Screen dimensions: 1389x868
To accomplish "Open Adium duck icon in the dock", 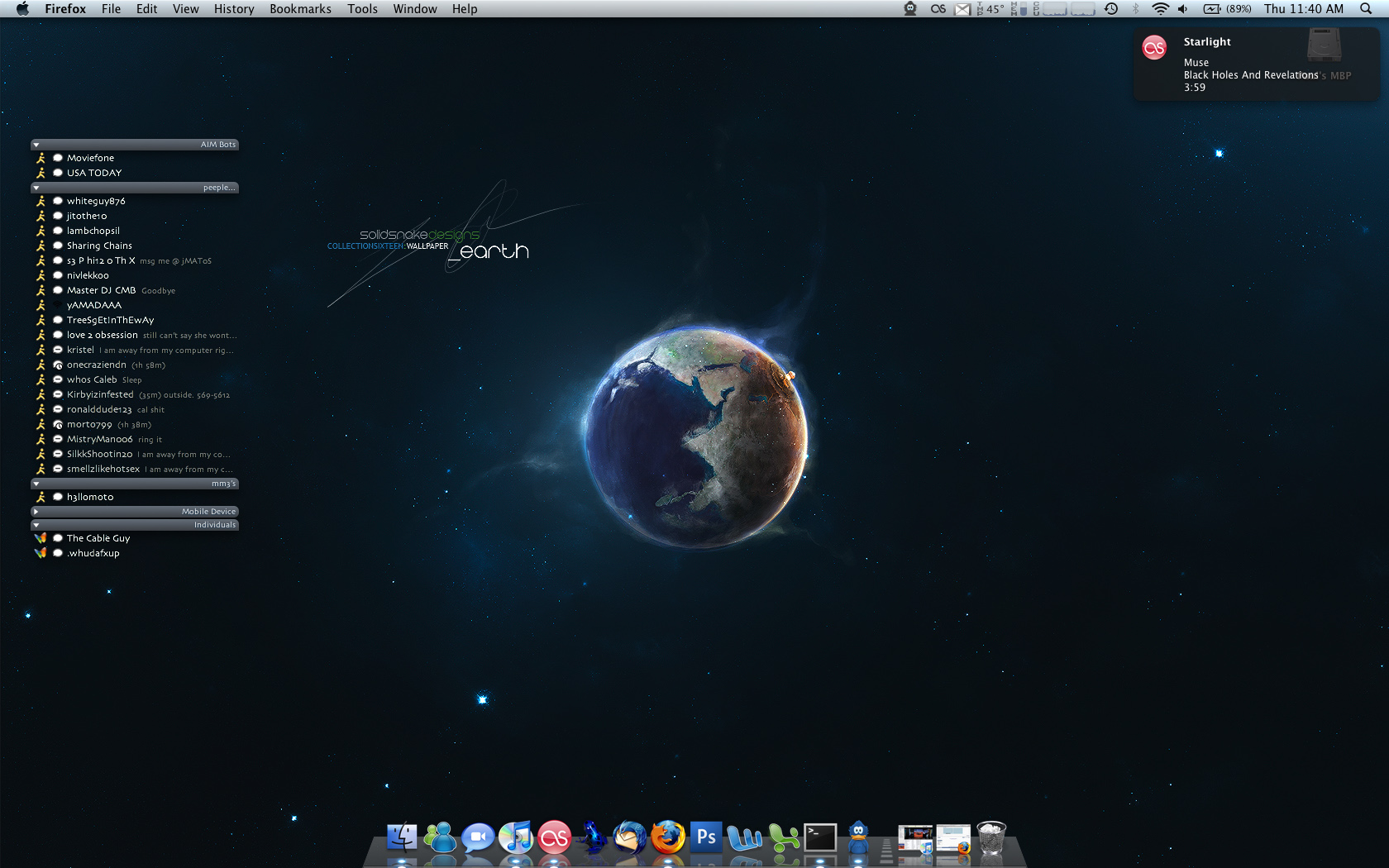I will [859, 837].
